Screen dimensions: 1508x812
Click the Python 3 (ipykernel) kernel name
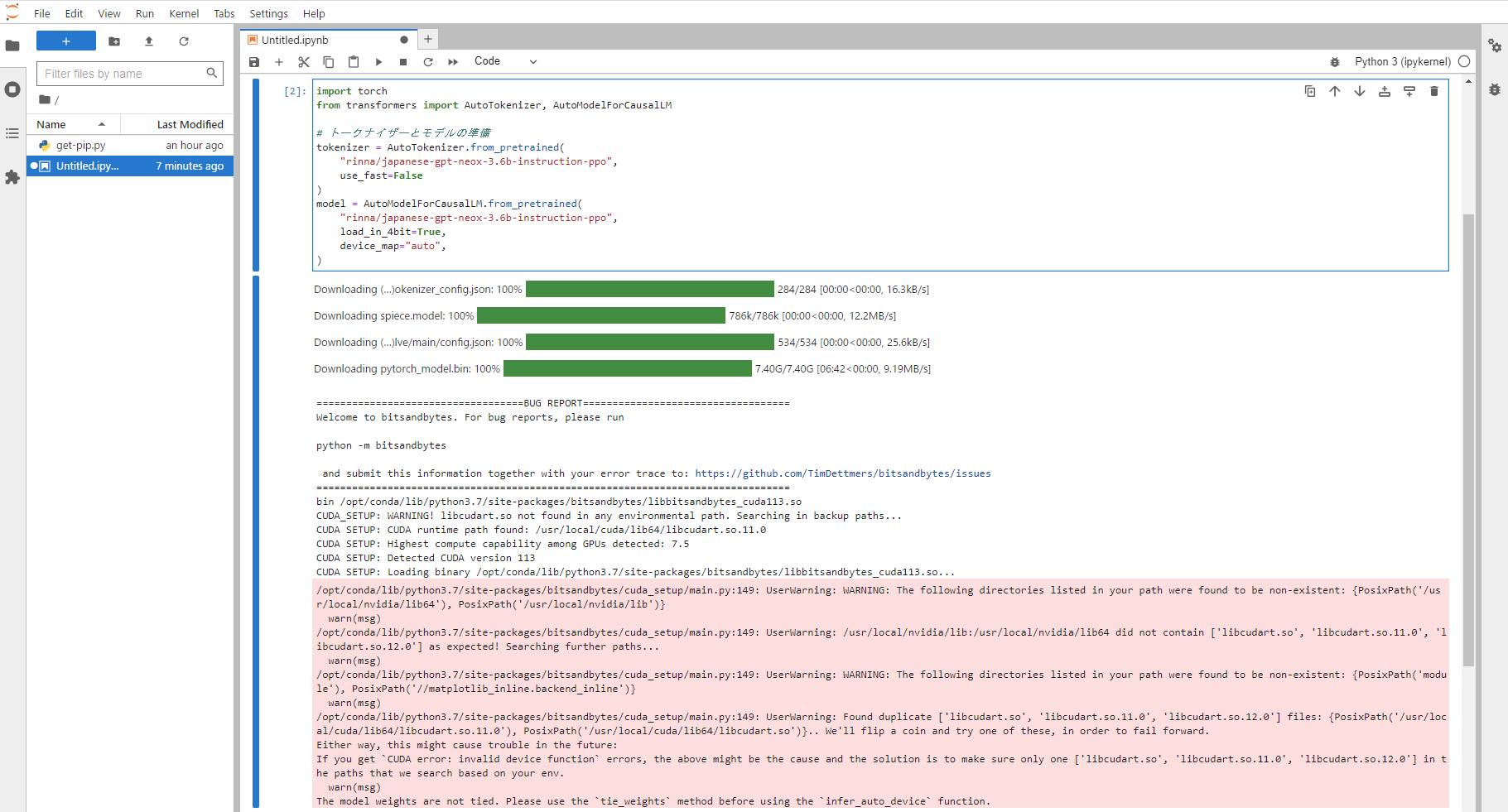point(1402,62)
